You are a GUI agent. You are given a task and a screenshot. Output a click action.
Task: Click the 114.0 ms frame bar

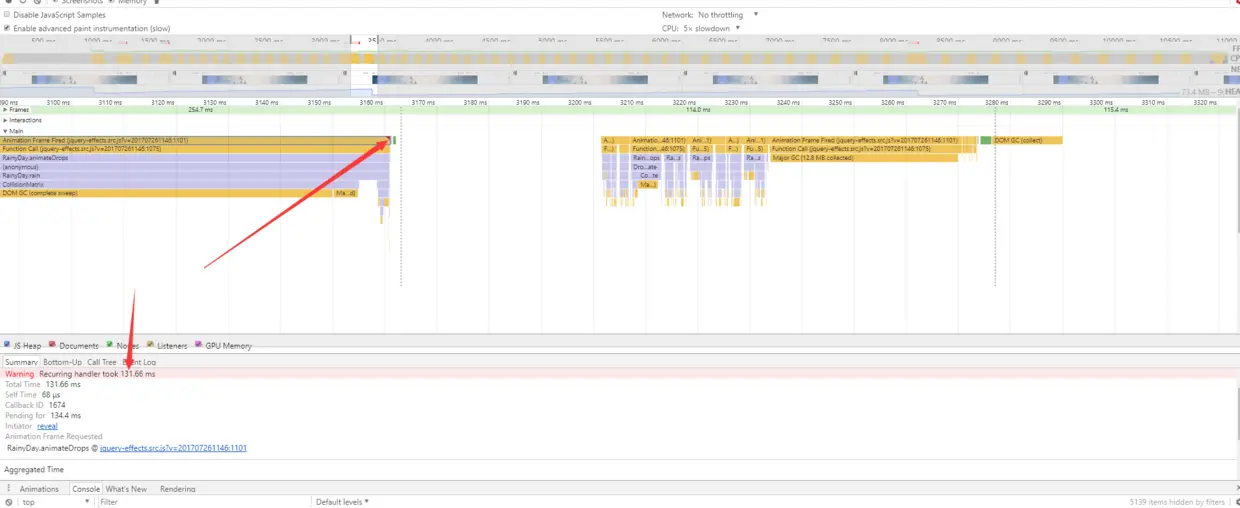coord(697,110)
